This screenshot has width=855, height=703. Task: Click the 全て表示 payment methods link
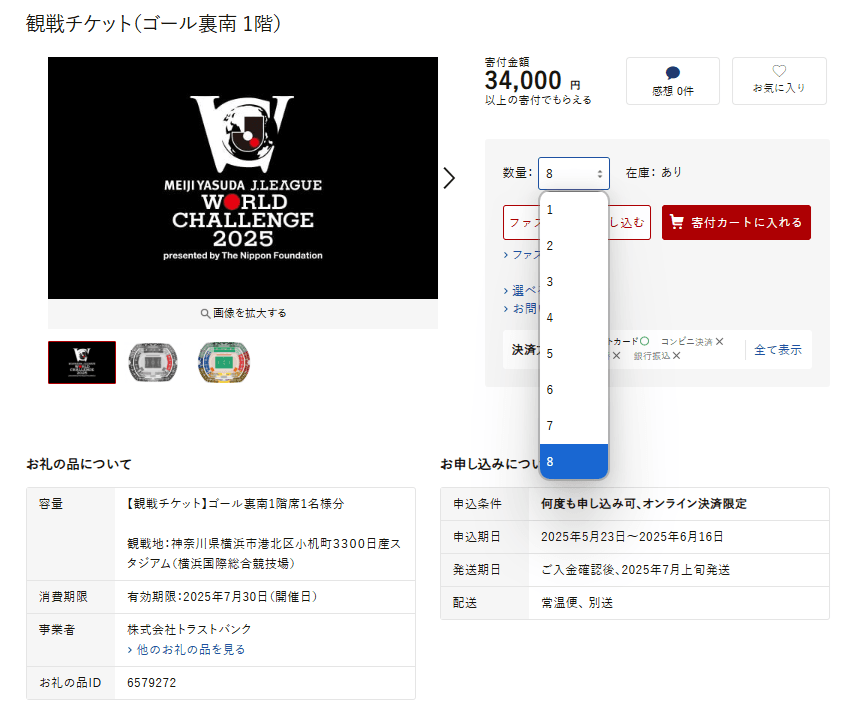(x=777, y=350)
